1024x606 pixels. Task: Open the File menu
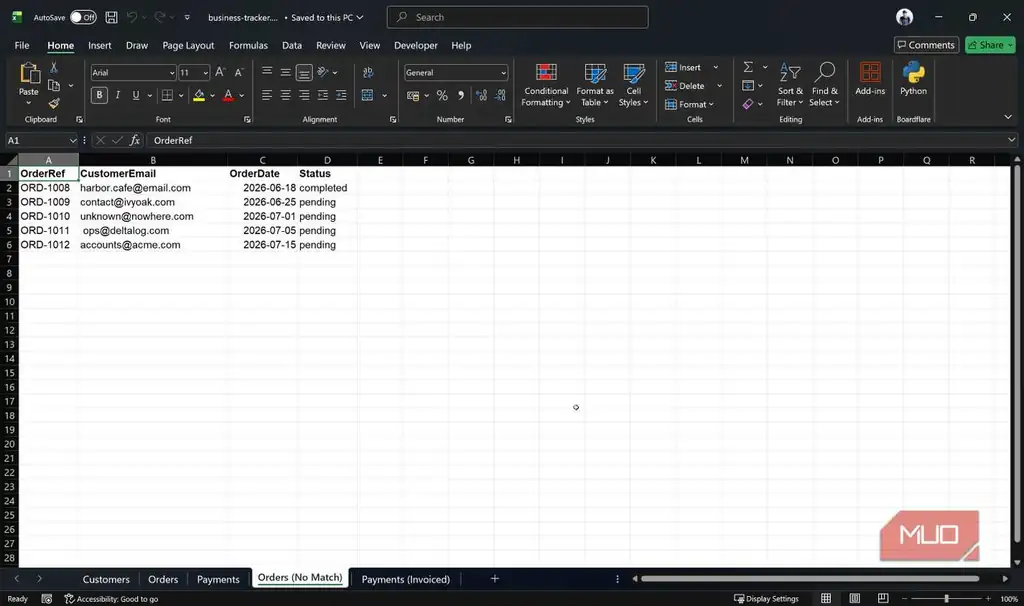22,46
